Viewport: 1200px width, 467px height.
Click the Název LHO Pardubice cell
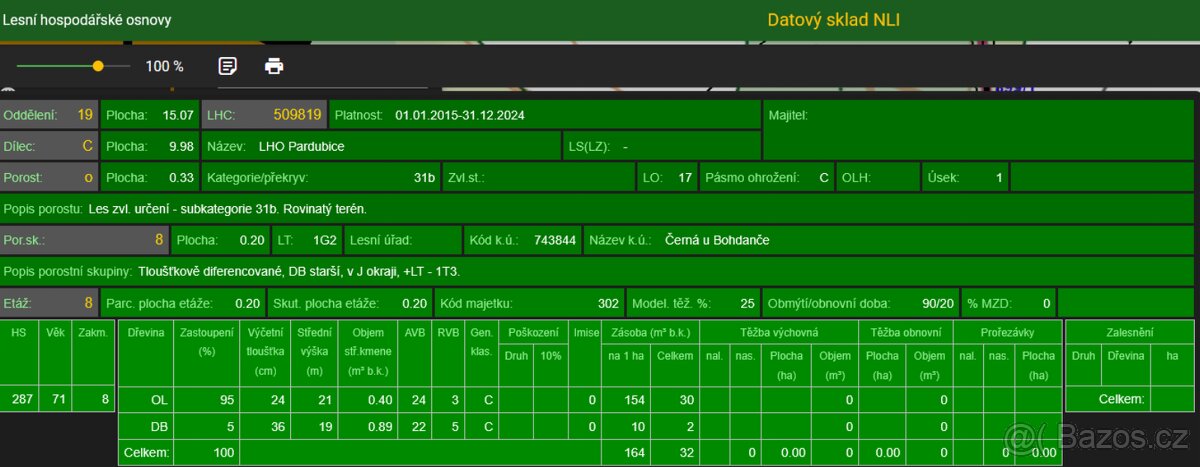(x=380, y=146)
